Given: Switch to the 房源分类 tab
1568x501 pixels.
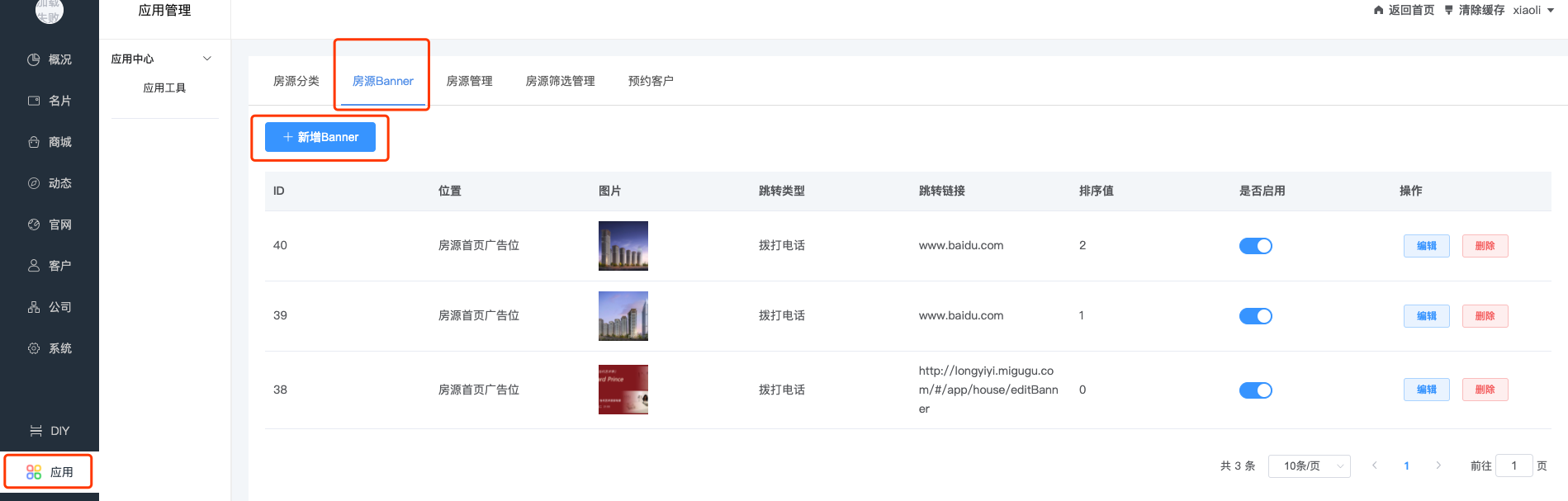Looking at the screenshot, I should [296, 81].
